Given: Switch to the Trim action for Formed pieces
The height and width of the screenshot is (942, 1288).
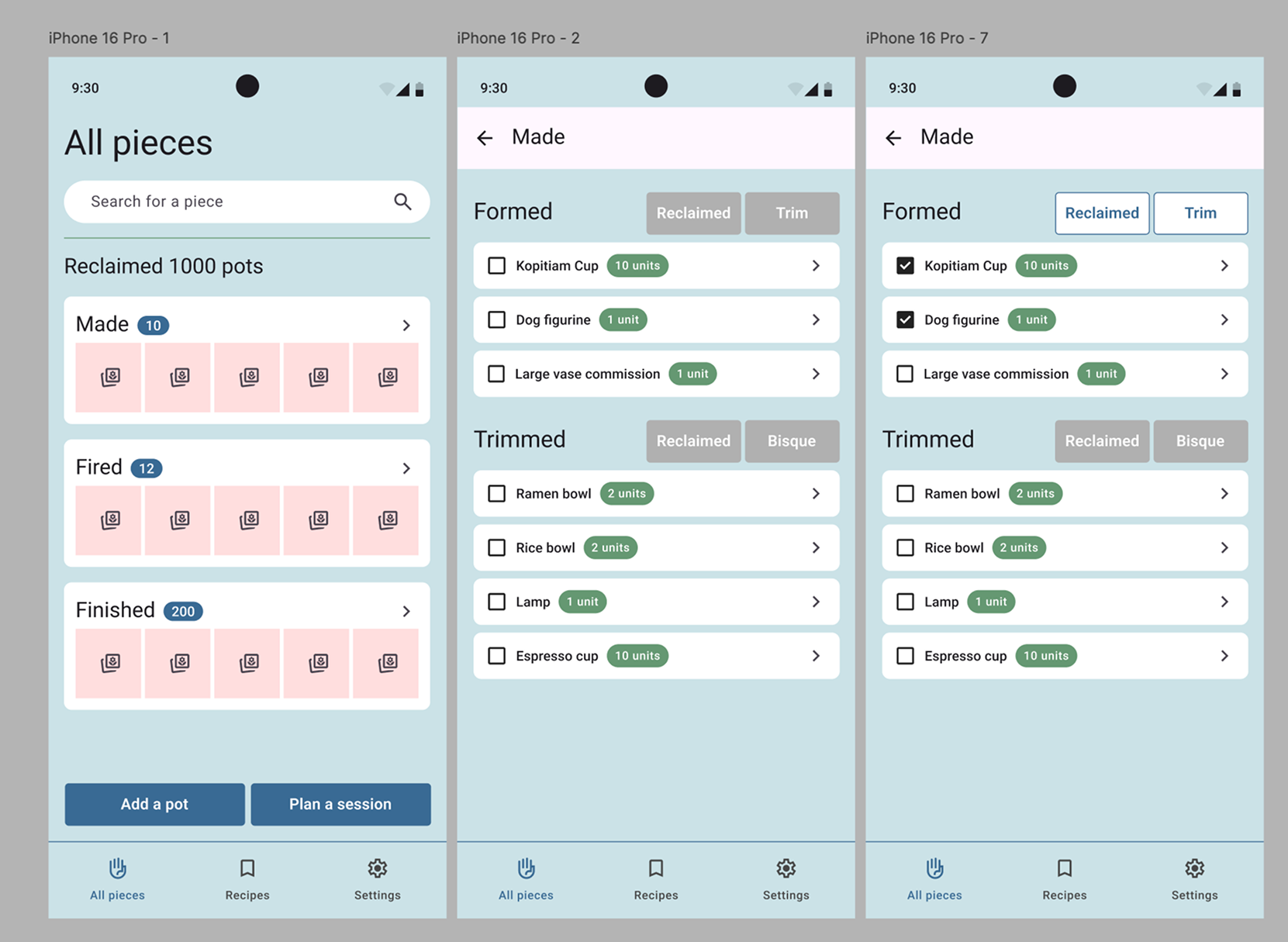Looking at the screenshot, I should pos(792,213).
